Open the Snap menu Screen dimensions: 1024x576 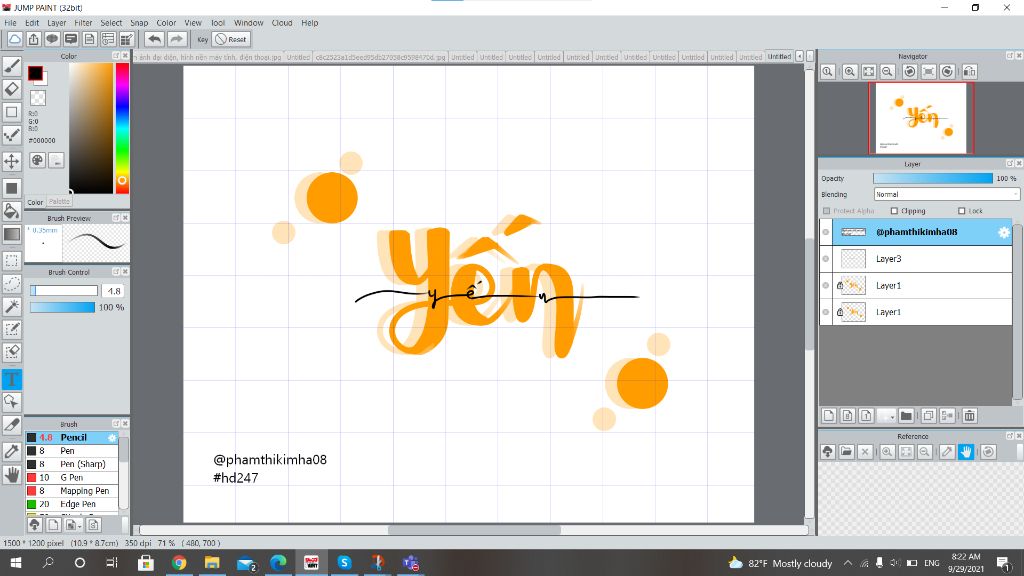(139, 23)
